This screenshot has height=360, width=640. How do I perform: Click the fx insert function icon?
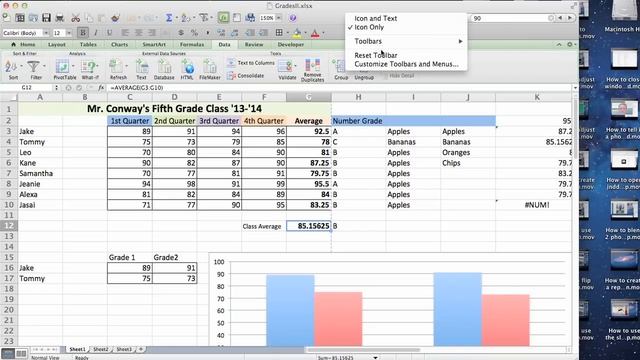(101, 88)
